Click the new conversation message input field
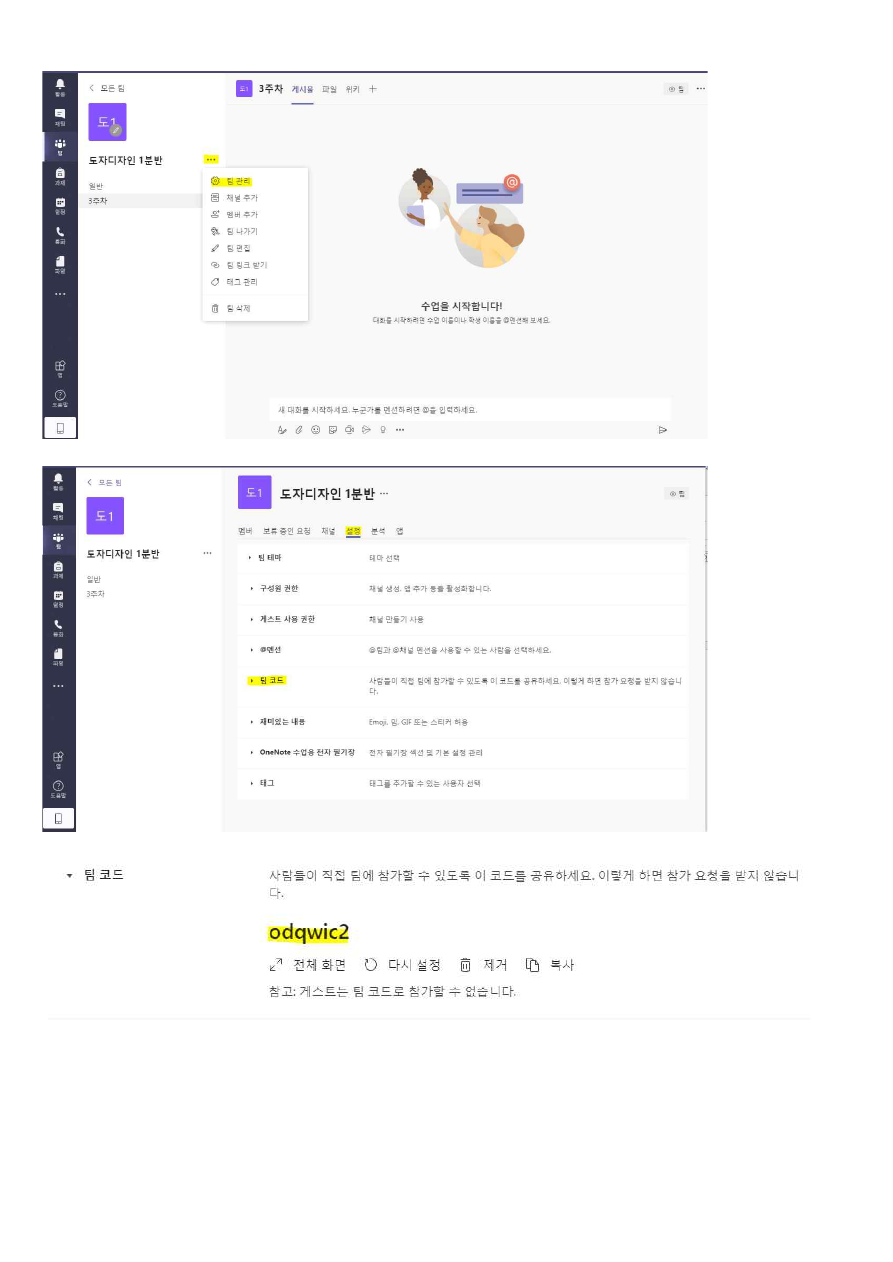 coord(470,410)
